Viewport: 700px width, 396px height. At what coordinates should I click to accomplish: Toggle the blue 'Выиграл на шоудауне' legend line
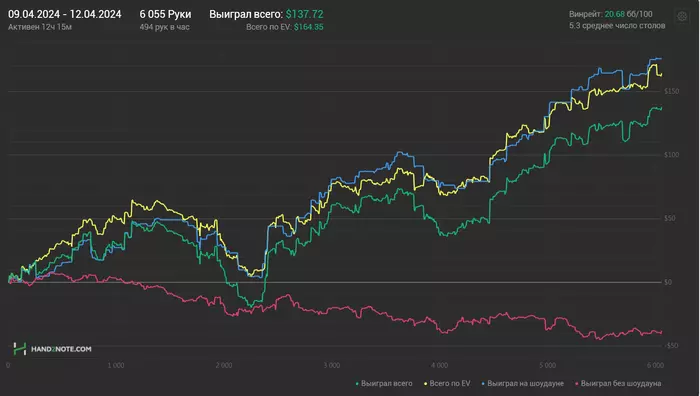[x=522, y=383]
